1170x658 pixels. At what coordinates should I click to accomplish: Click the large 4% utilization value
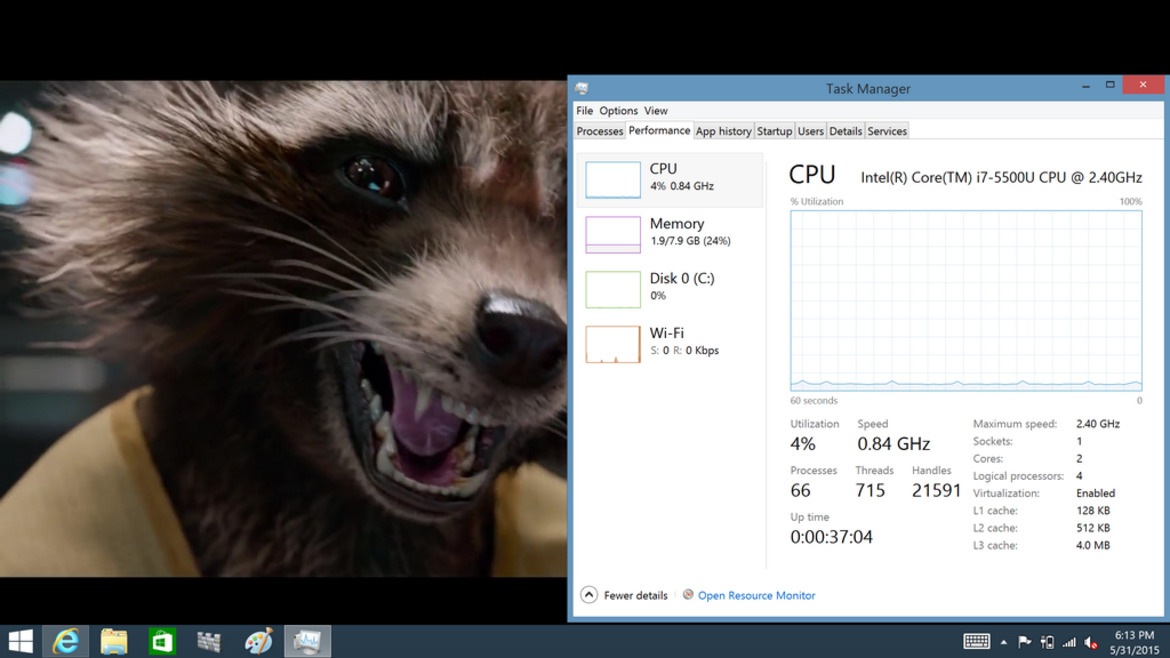tap(803, 444)
